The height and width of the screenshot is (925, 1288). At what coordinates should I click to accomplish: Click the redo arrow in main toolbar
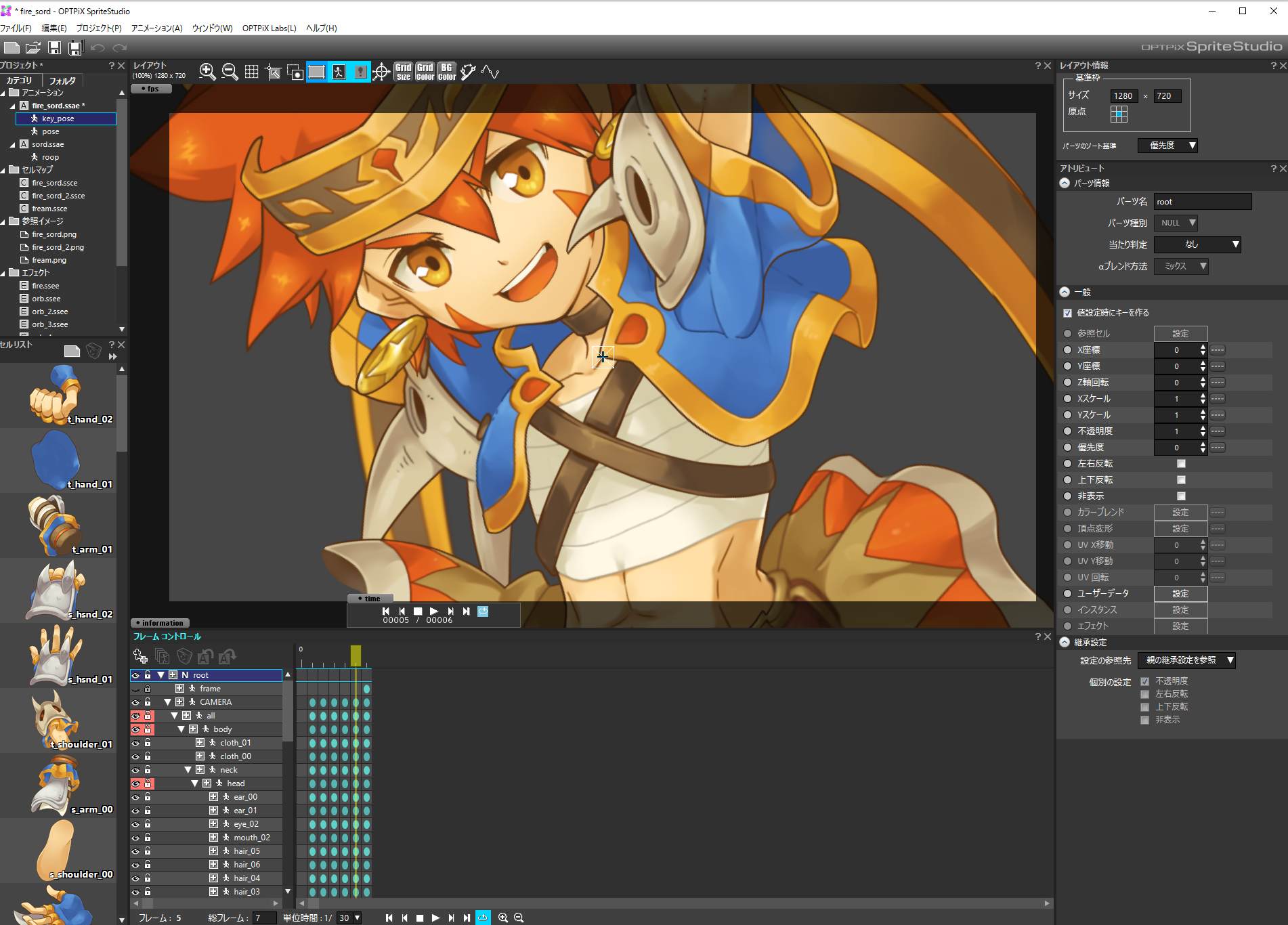120,47
